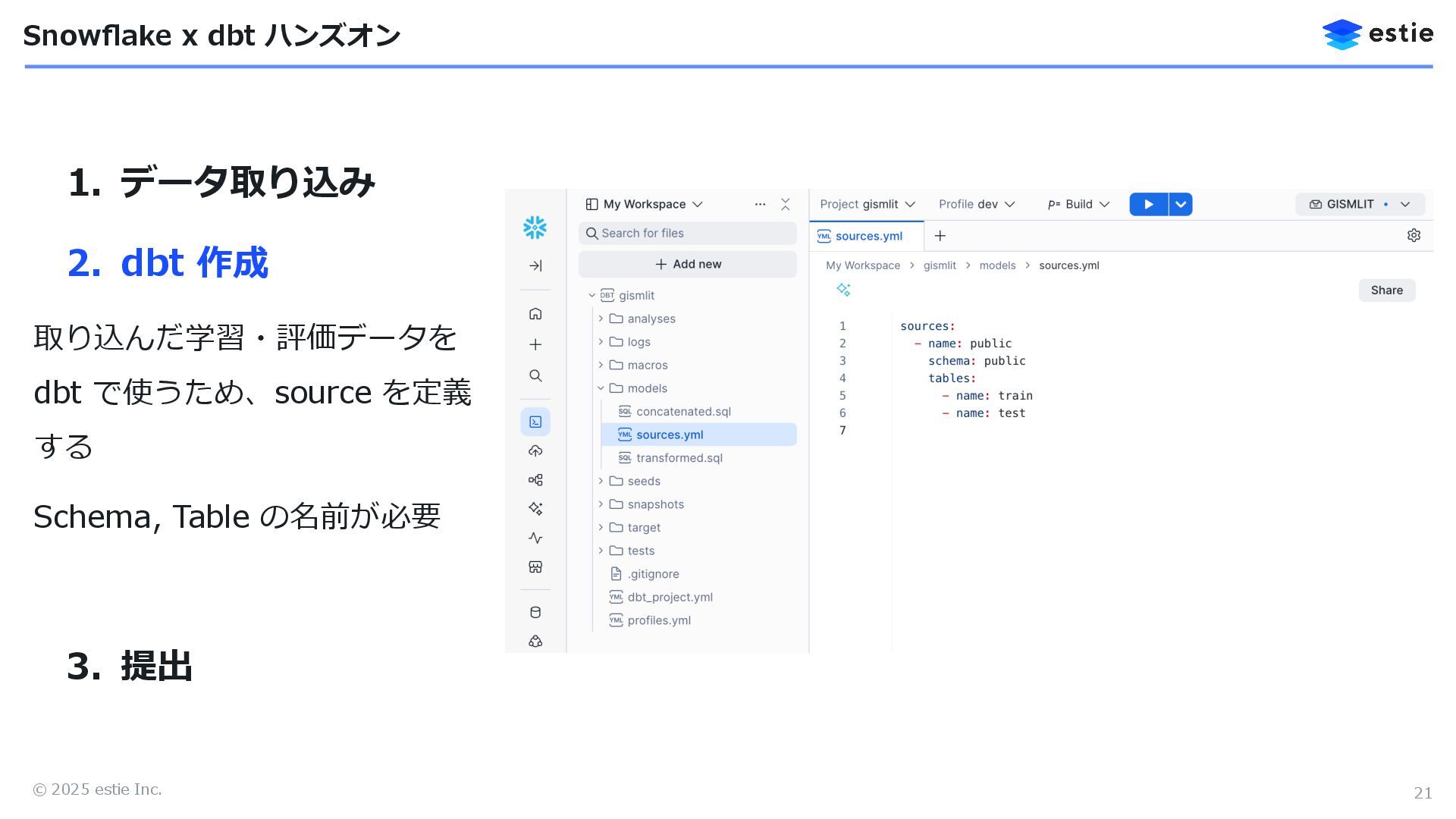
Task: Open the editor settings gear icon
Action: pos(1414,236)
